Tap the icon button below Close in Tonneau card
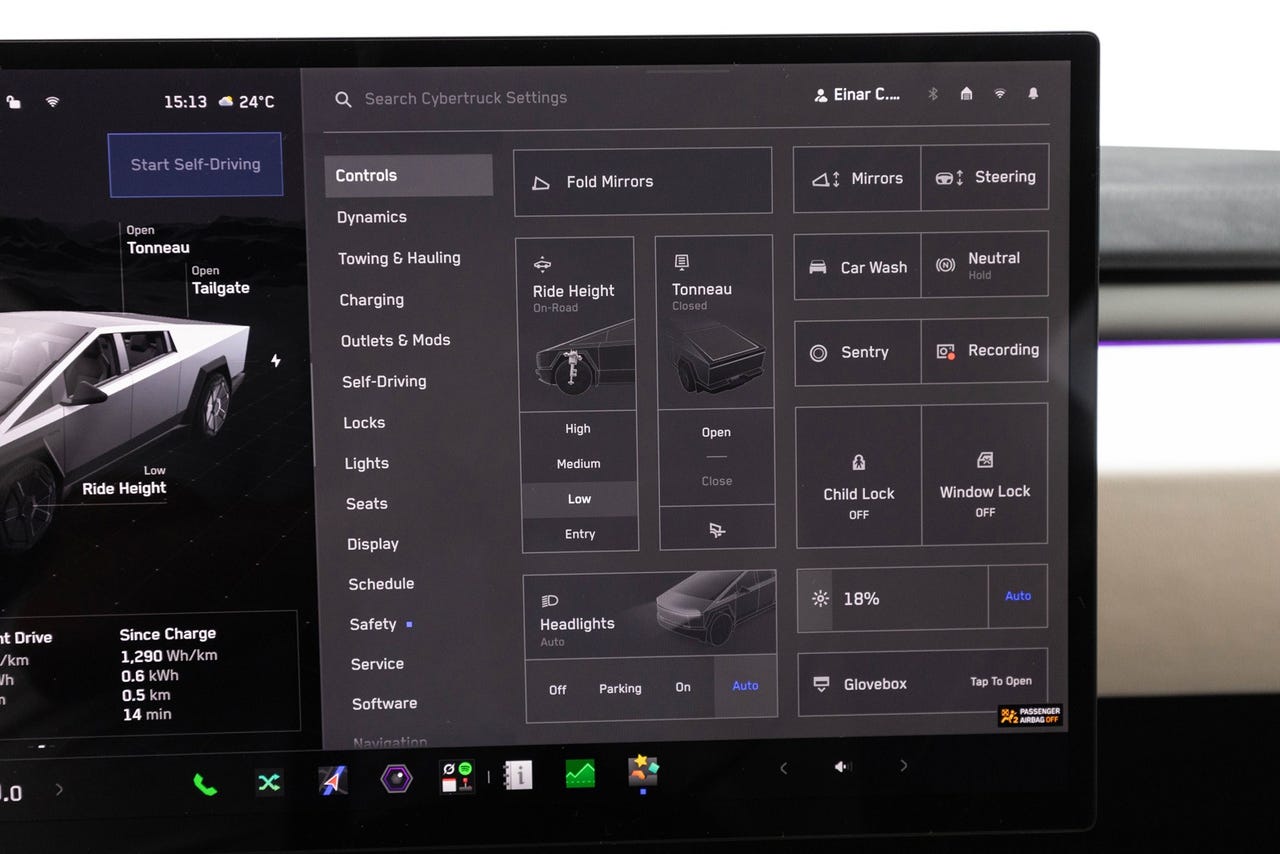This screenshot has width=1280, height=854. click(x=717, y=528)
